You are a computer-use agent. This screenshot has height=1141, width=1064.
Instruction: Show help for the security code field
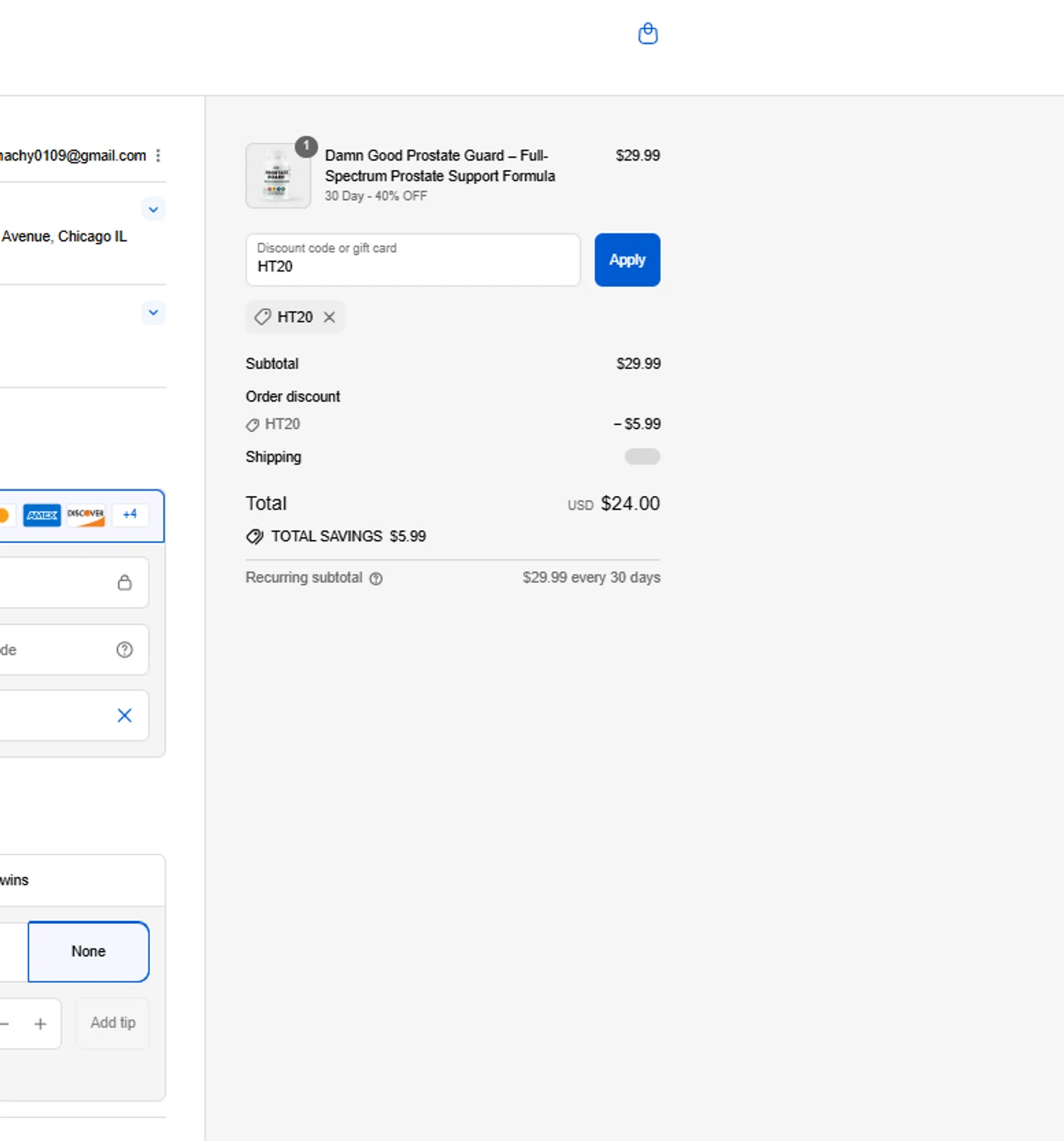tap(125, 650)
